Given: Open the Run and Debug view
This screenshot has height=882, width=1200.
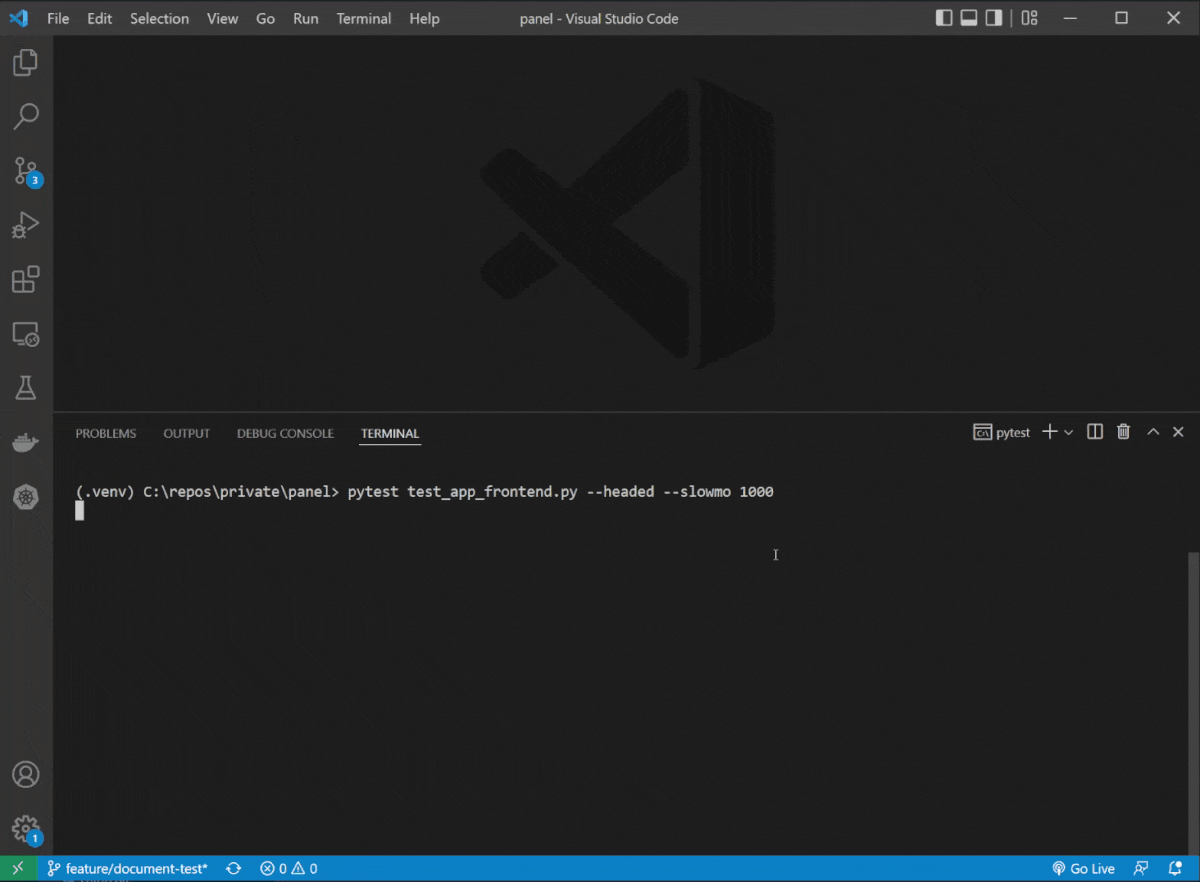Looking at the screenshot, I should click(26, 225).
